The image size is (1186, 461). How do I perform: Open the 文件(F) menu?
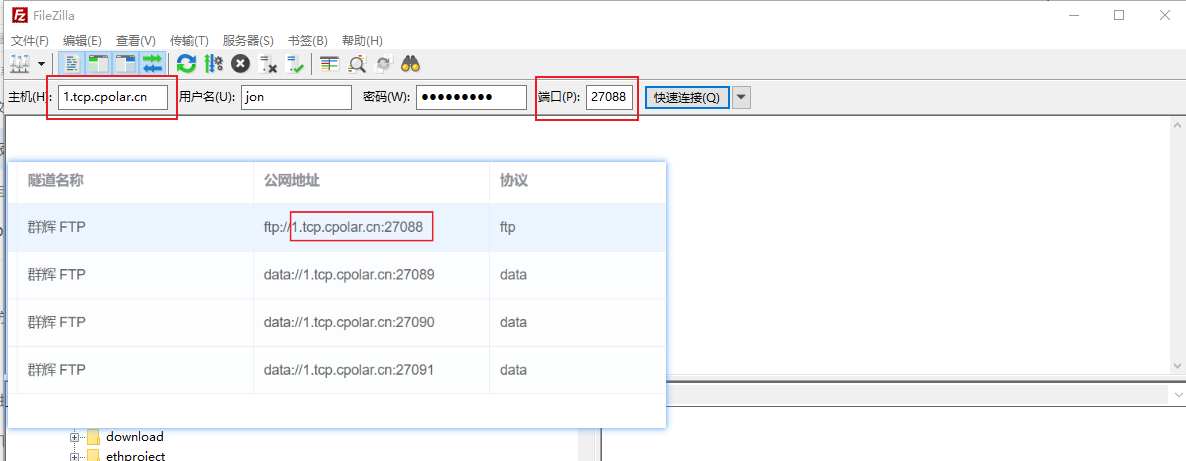pyautogui.click(x=29, y=40)
